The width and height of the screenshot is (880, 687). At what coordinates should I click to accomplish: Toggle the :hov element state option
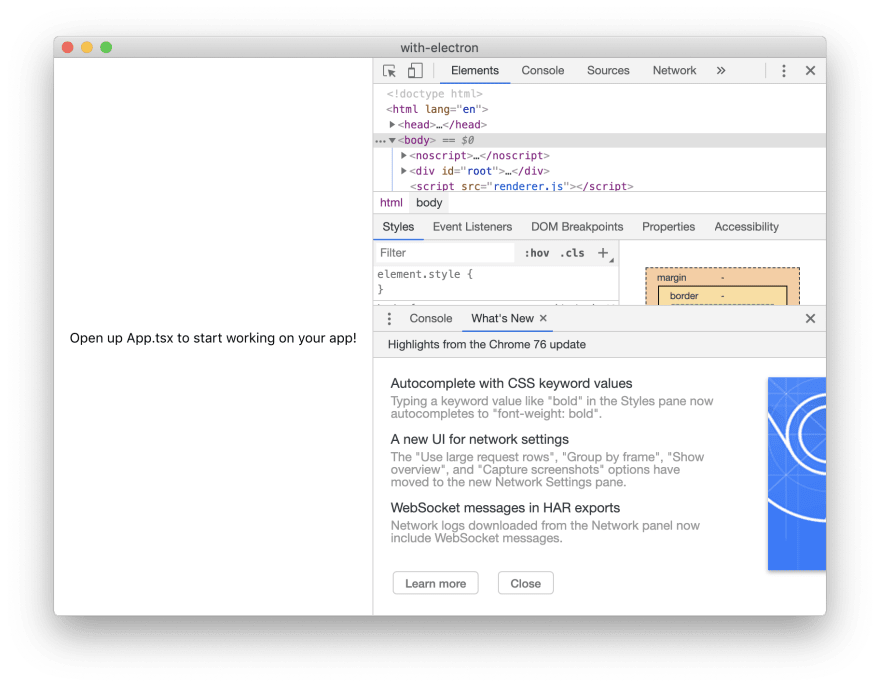click(x=537, y=253)
